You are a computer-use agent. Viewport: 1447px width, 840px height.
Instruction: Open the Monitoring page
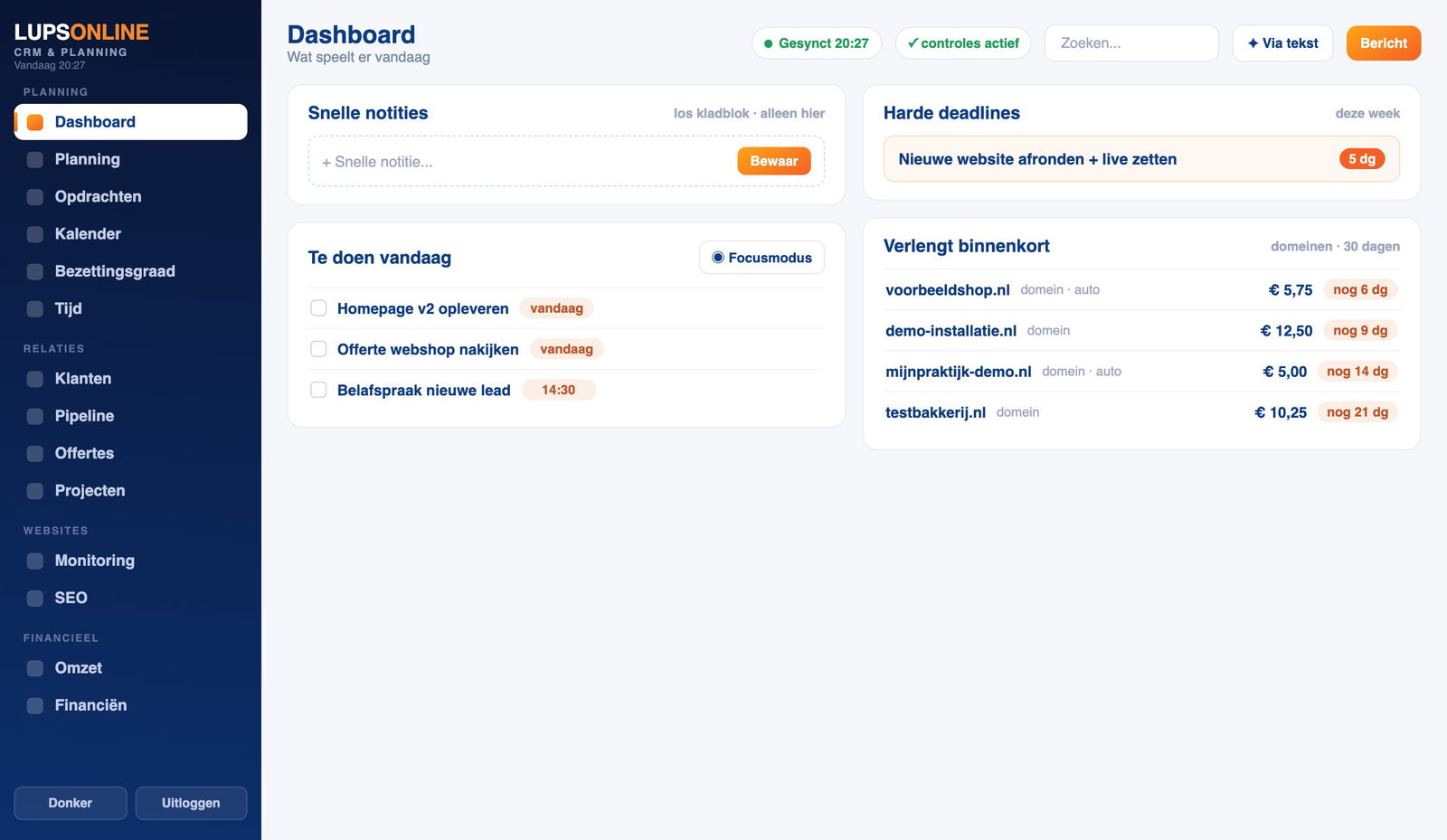(x=130, y=561)
